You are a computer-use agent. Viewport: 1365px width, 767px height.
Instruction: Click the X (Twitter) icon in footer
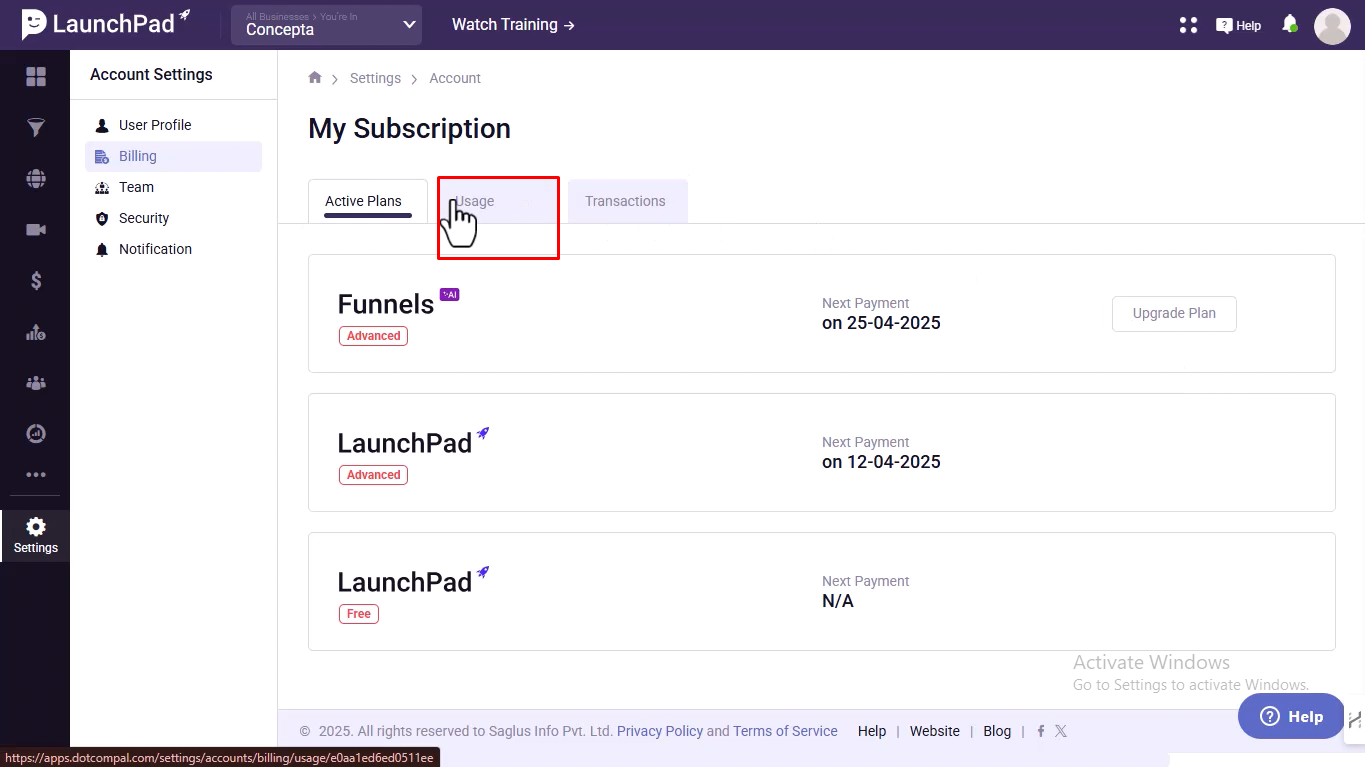point(1061,731)
